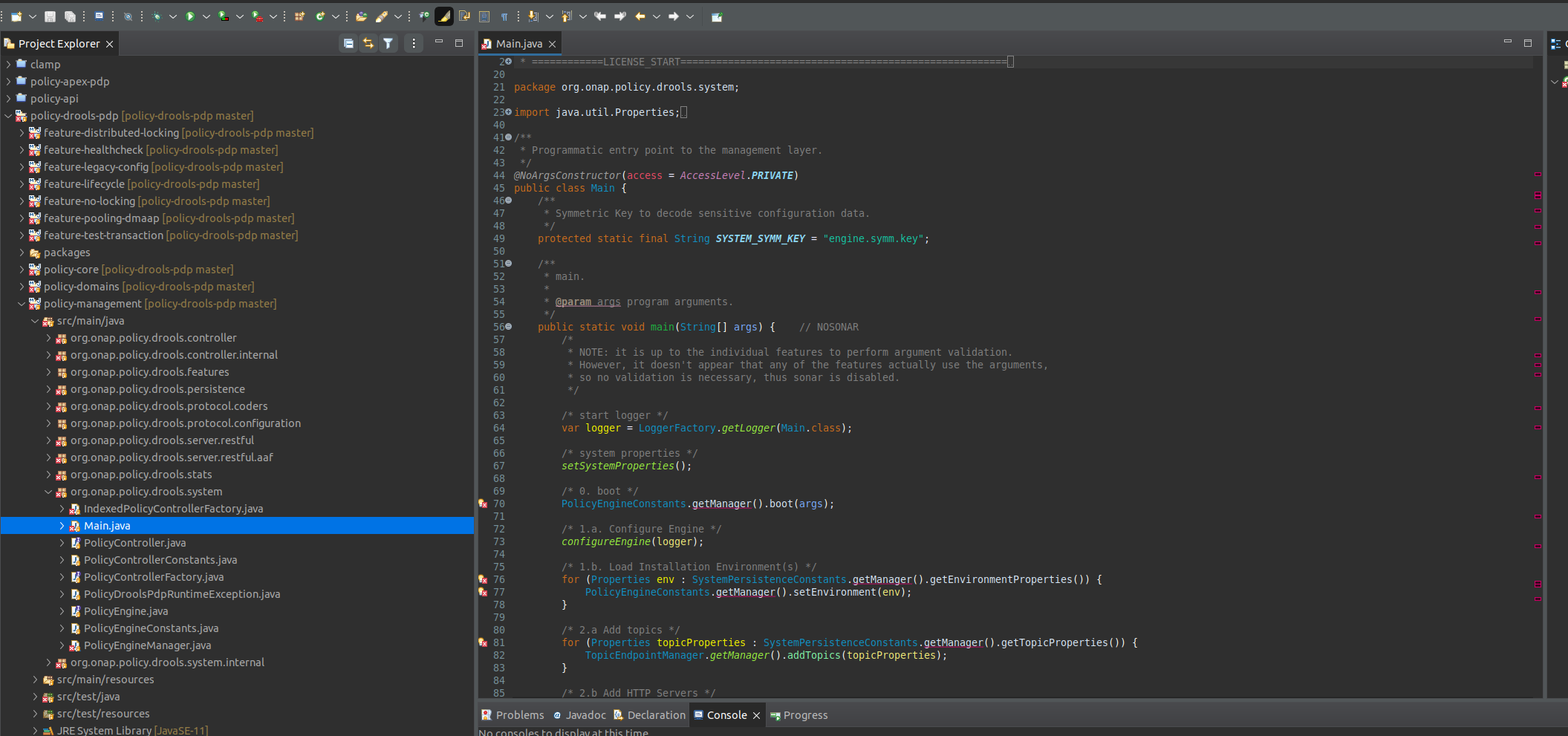The width and height of the screenshot is (1568, 736).
Task: Click the Open Type folder icon
Action: (362, 16)
